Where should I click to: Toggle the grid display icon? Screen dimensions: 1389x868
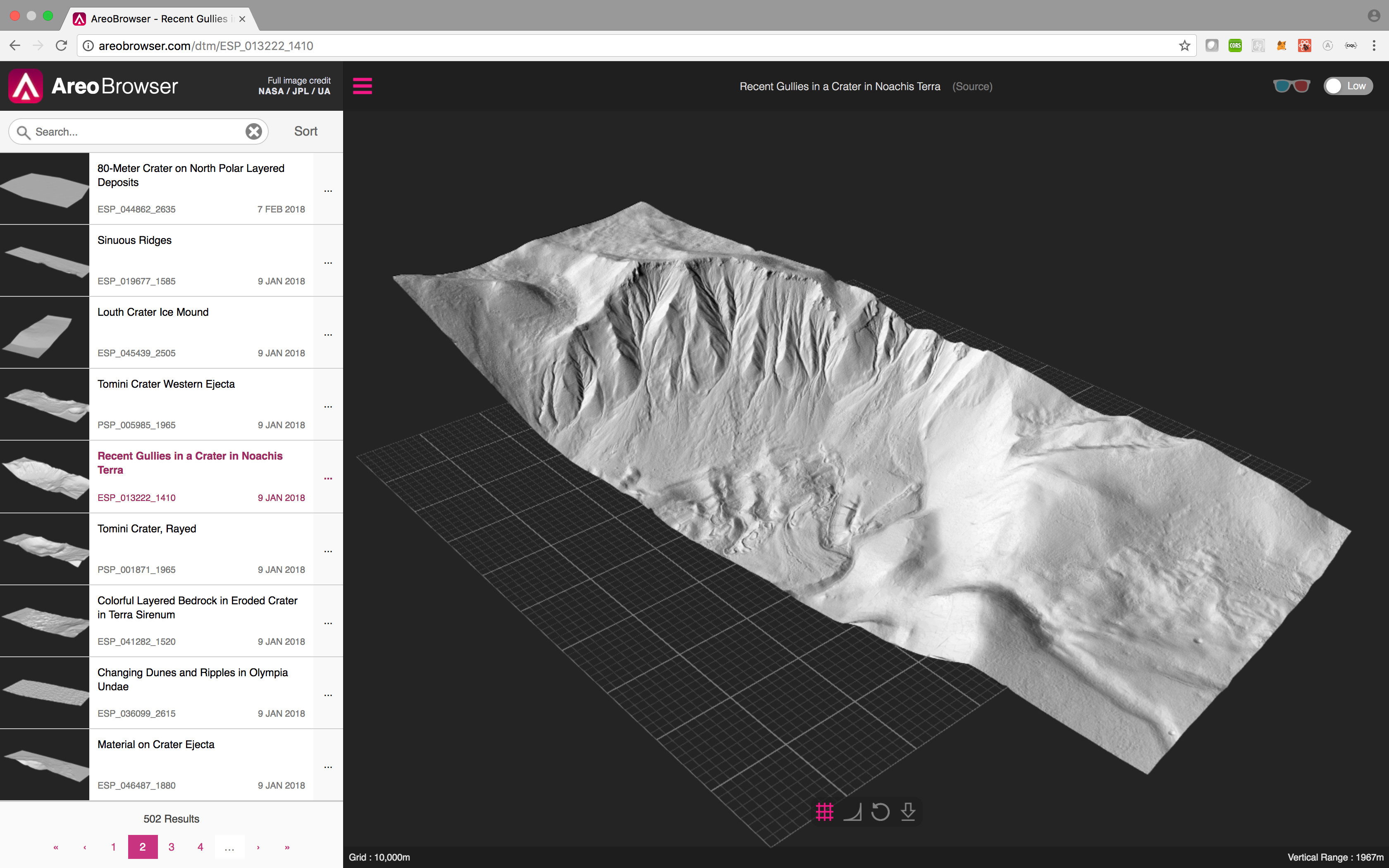pyautogui.click(x=824, y=811)
